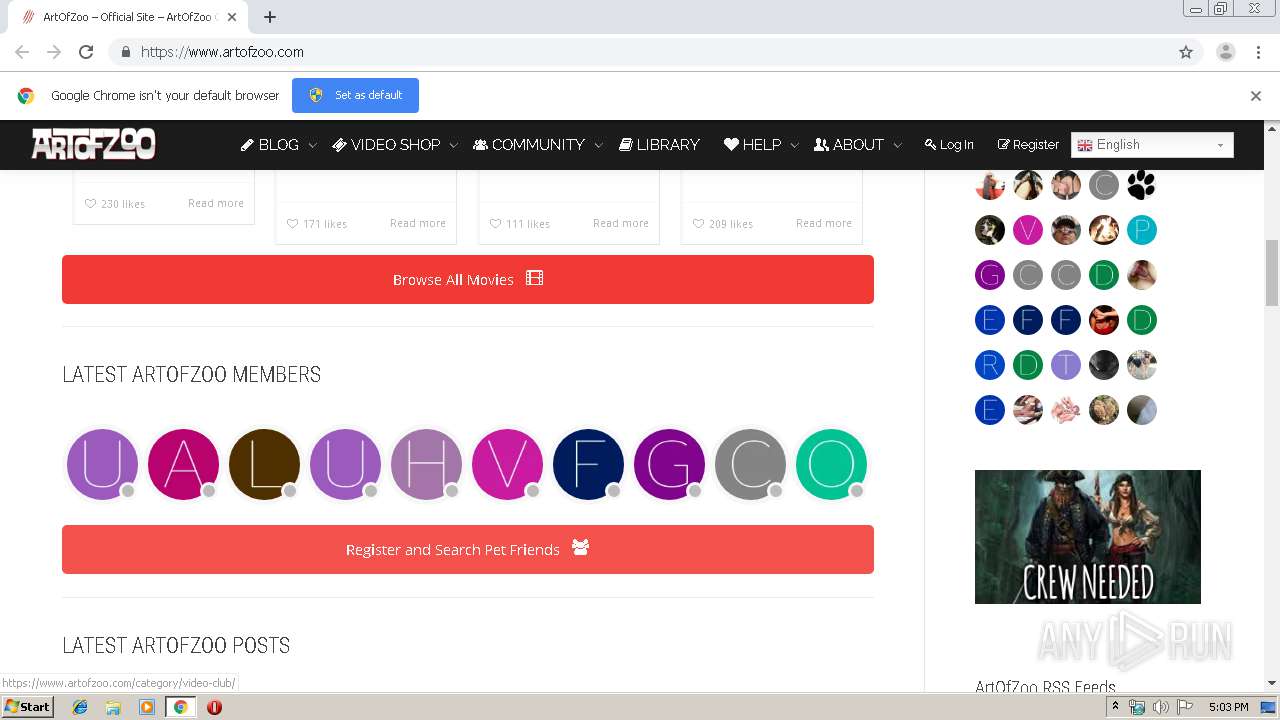
Task: Select the large purple G member avatar
Action: pos(669,464)
